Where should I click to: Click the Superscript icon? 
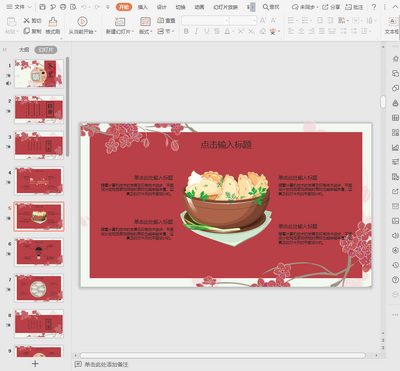tap(240, 31)
